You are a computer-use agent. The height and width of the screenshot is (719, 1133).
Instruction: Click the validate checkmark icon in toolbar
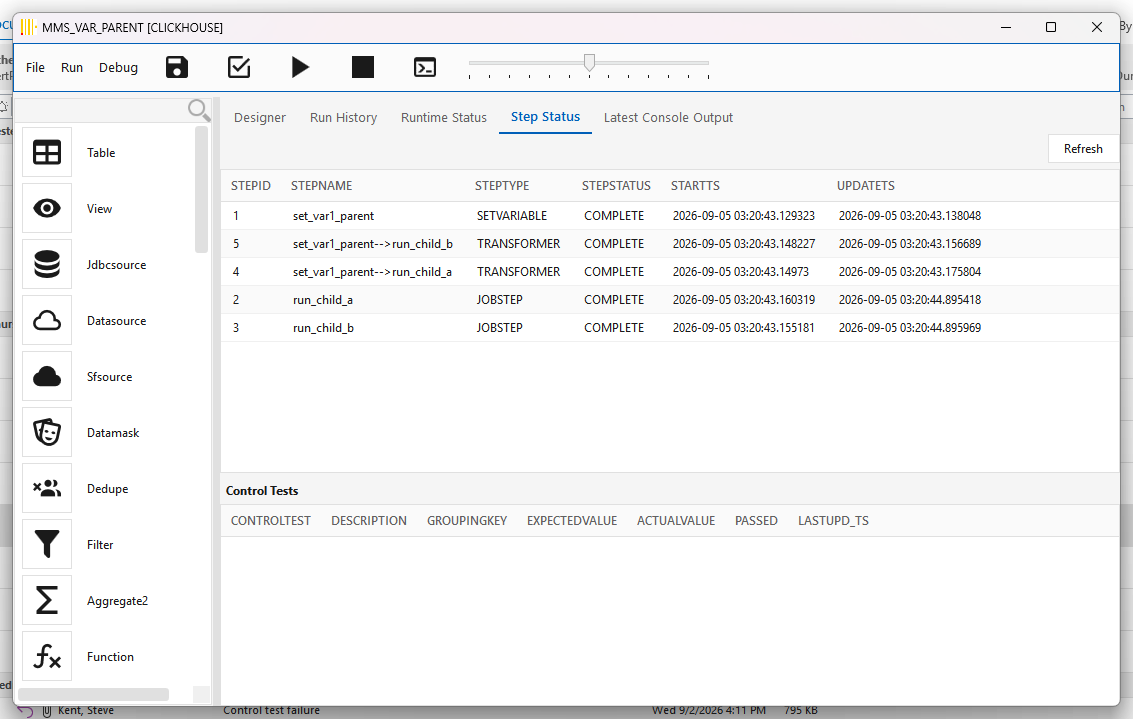pos(238,67)
